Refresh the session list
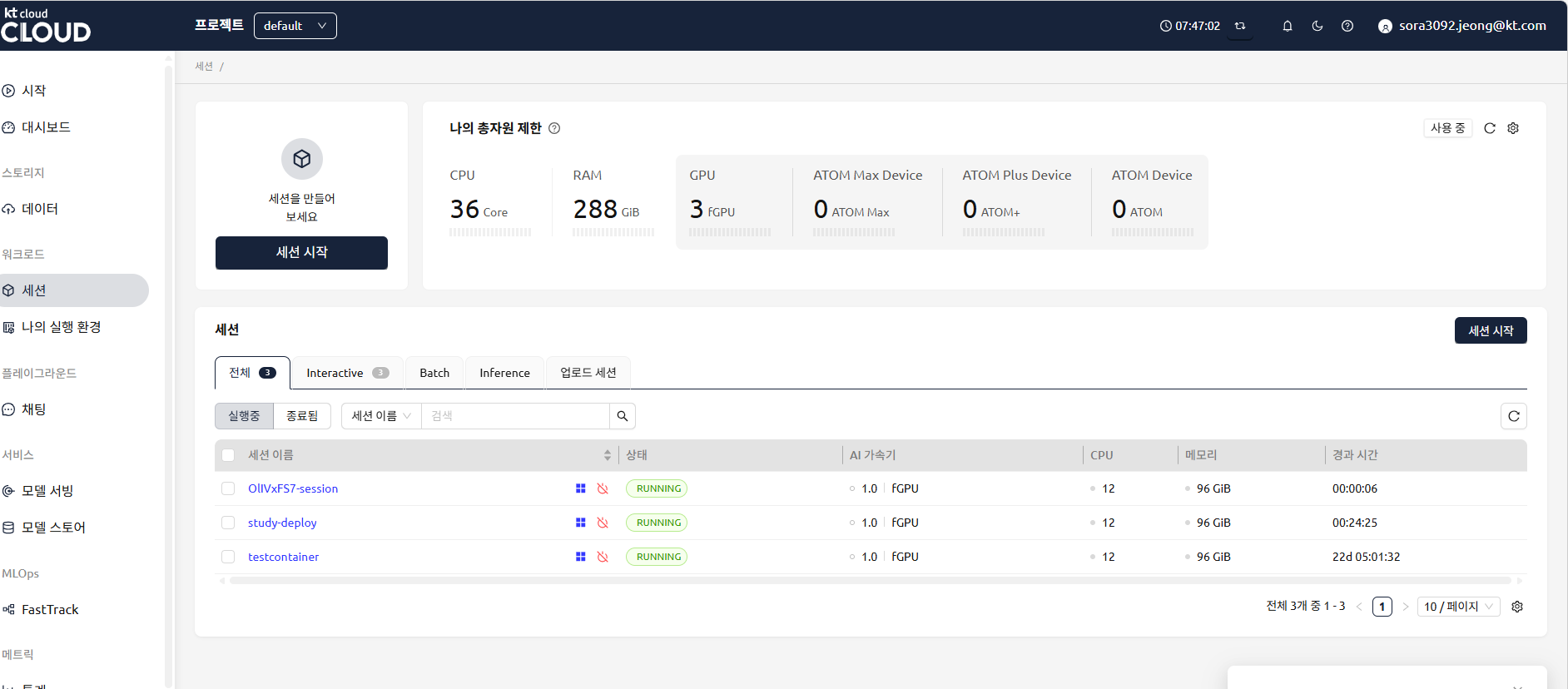This screenshot has height=689, width=1568. (1514, 416)
